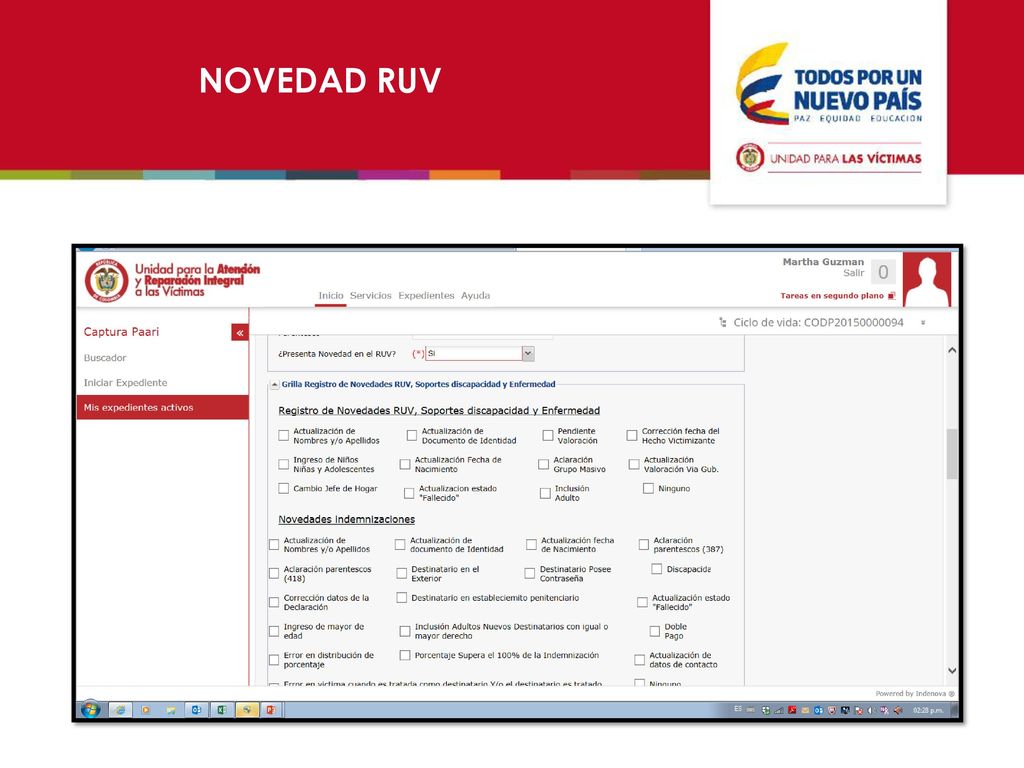The height and width of the screenshot is (768, 1024).
Task: Click the scrollbar up arrow
Action: pos(952,351)
